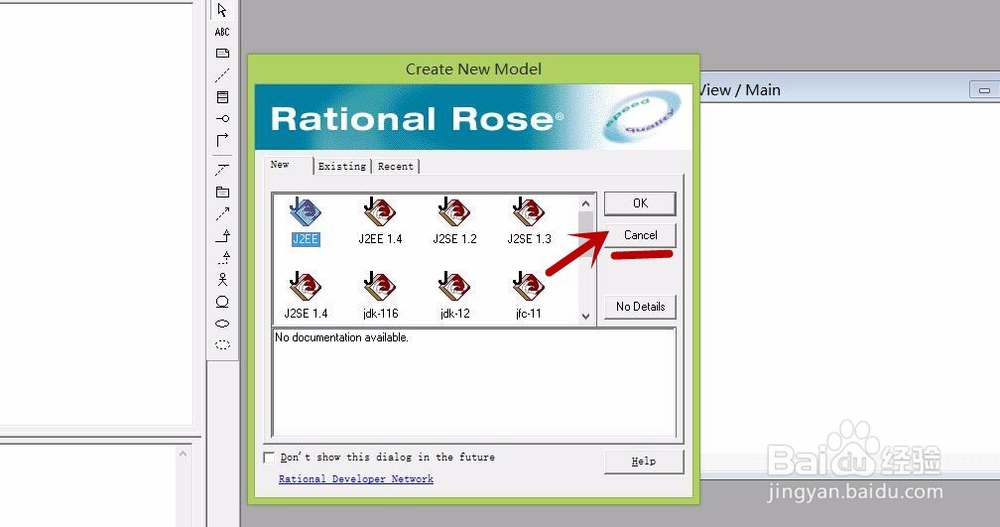This screenshot has width=1000, height=527.
Task: Select the dashed oval tool
Action: [x=222, y=345]
